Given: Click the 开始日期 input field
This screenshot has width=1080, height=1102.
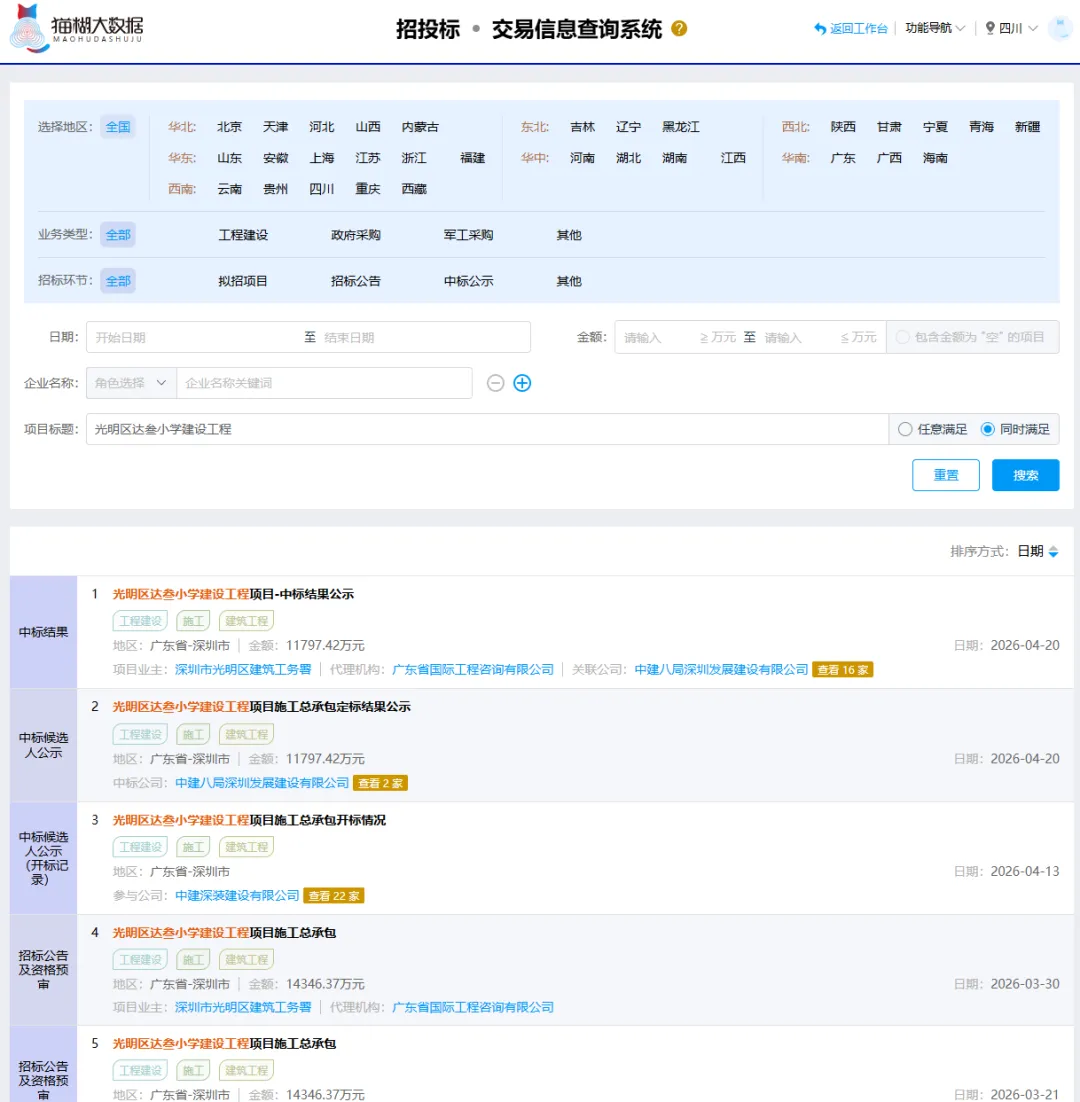Looking at the screenshot, I should 193,337.
